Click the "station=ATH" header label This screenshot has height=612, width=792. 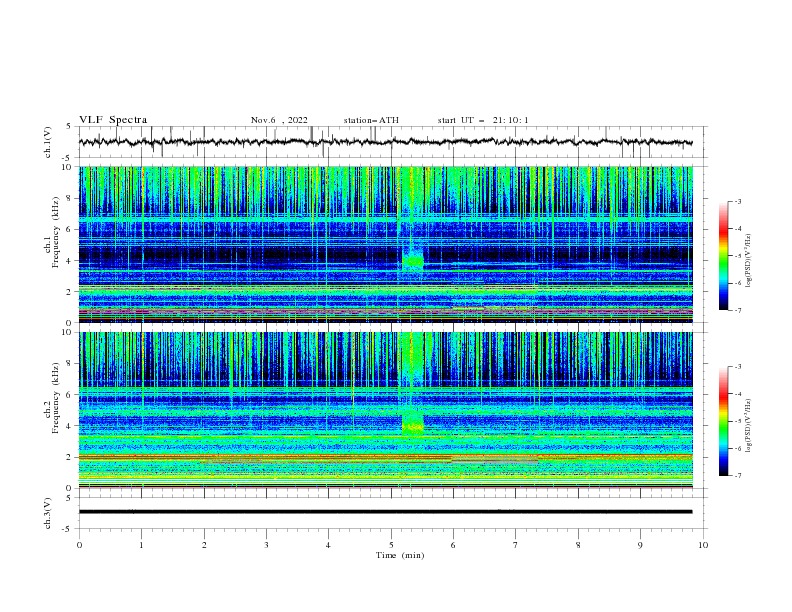pos(371,120)
